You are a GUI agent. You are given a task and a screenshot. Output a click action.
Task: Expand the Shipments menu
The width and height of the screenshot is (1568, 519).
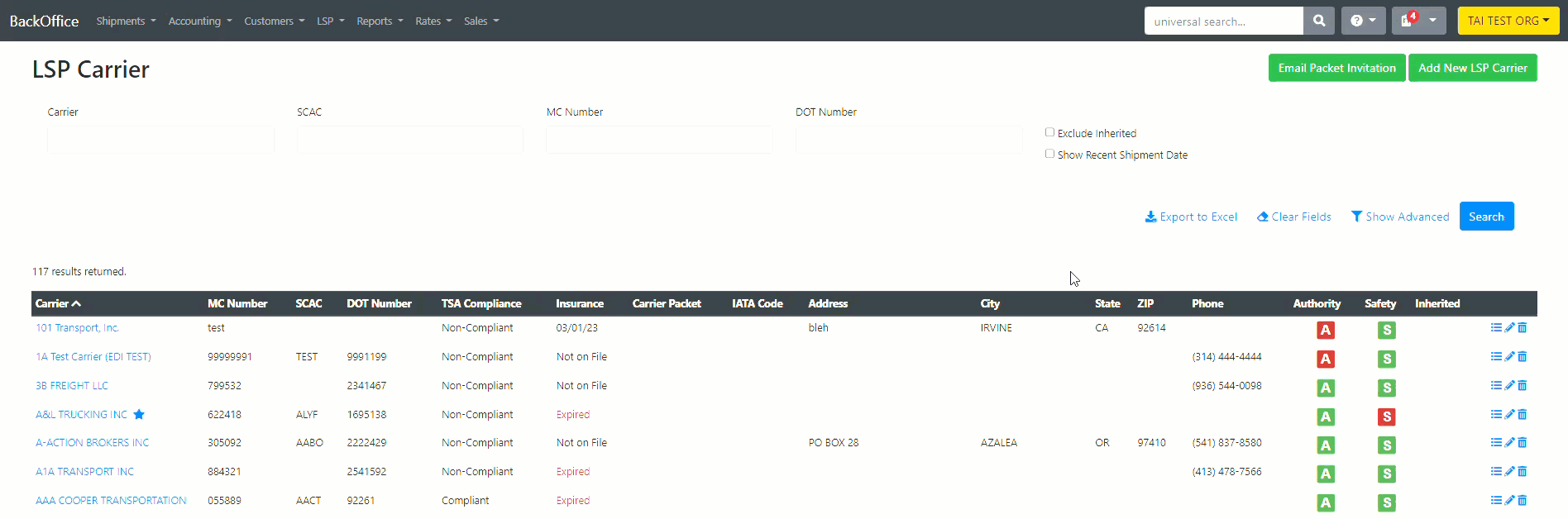[x=126, y=21]
